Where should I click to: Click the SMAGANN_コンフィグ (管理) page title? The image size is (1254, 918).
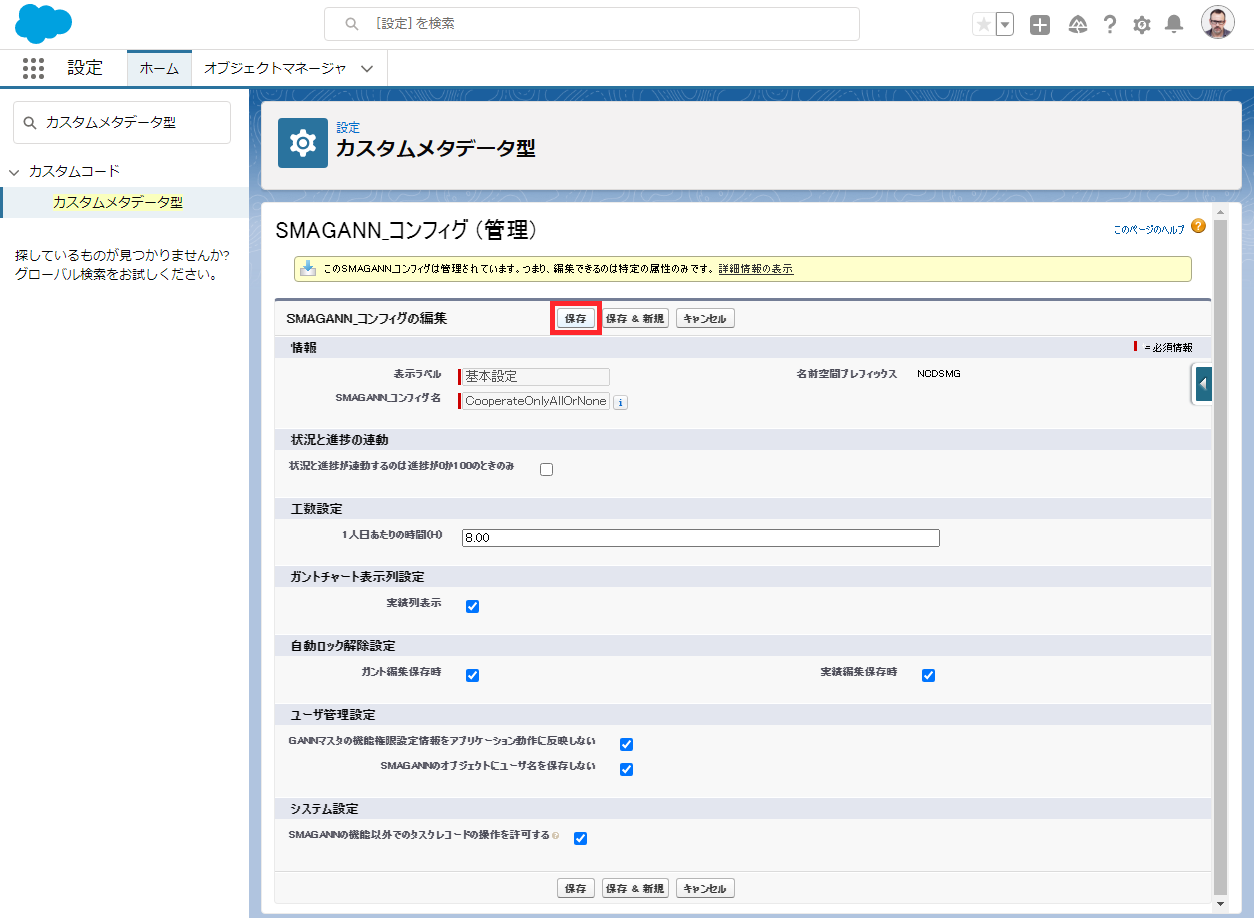click(x=407, y=230)
